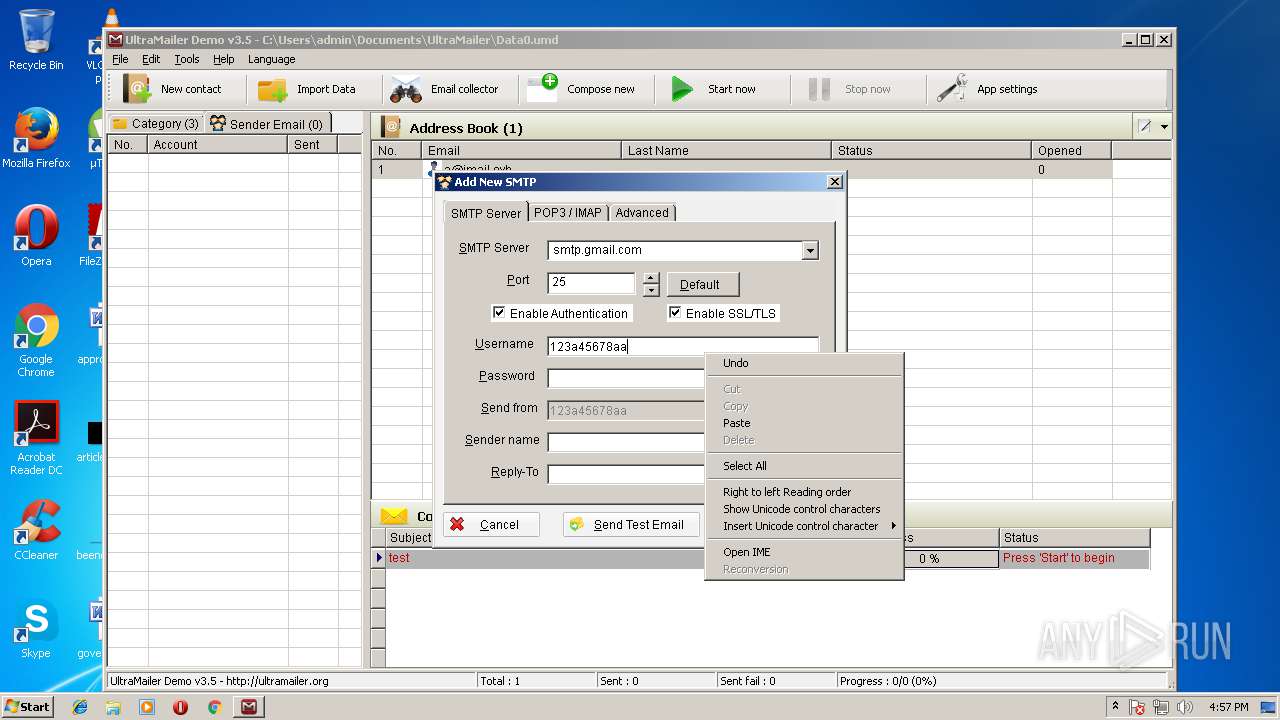Click the Windows Start button
The image size is (1280, 720).
point(28,707)
